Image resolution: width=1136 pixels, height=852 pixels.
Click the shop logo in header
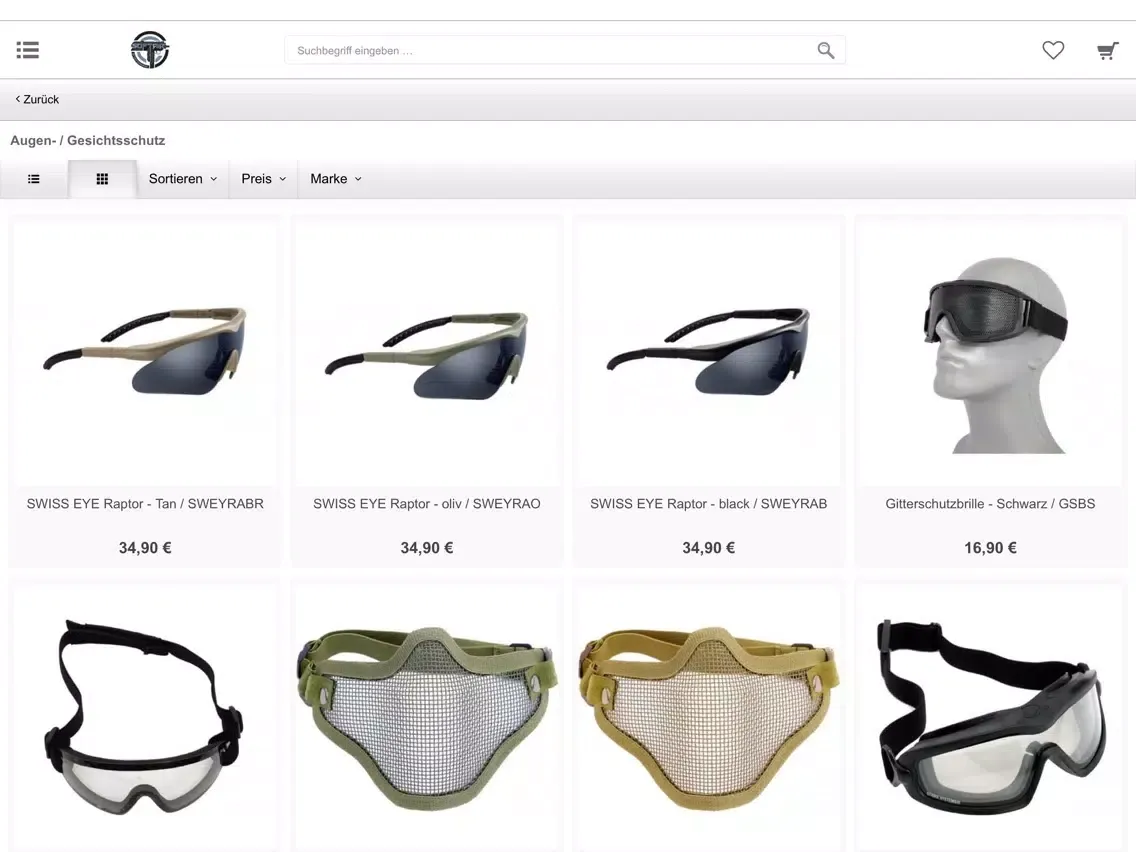click(150, 50)
